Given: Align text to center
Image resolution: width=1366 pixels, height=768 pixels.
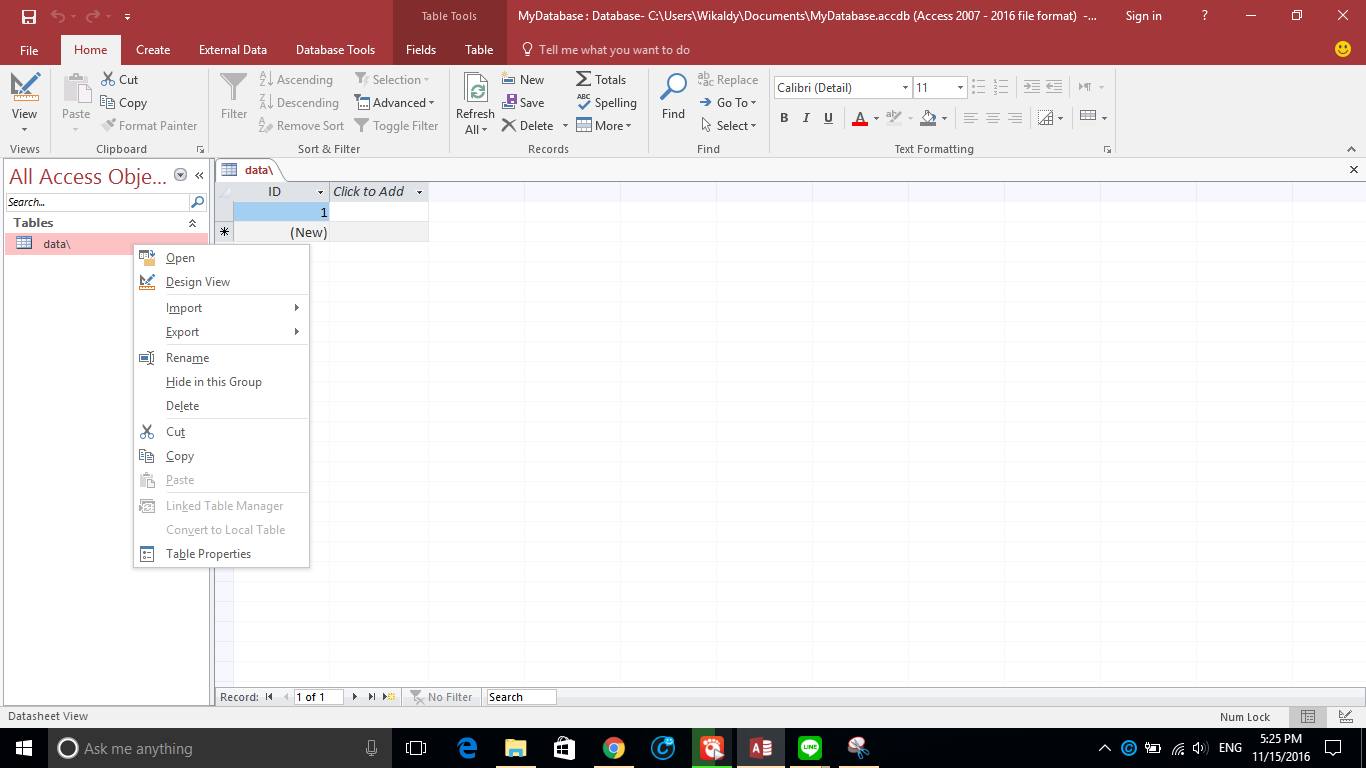Looking at the screenshot, I should [992, 118].
